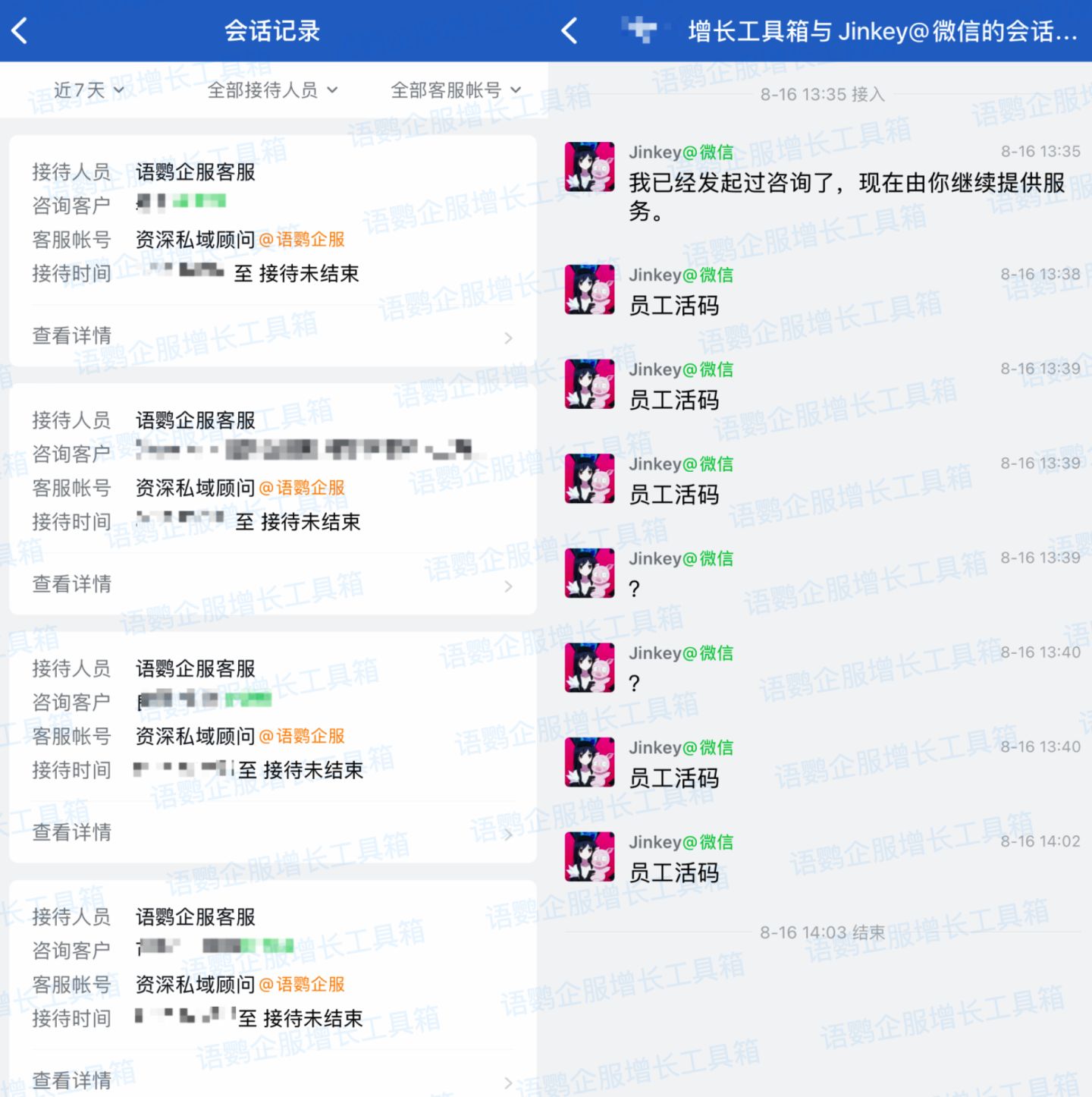Click back arrow in the Jinkey chat header
This screenshot has height=1097, width=1092.
click(x=570, y=31)
